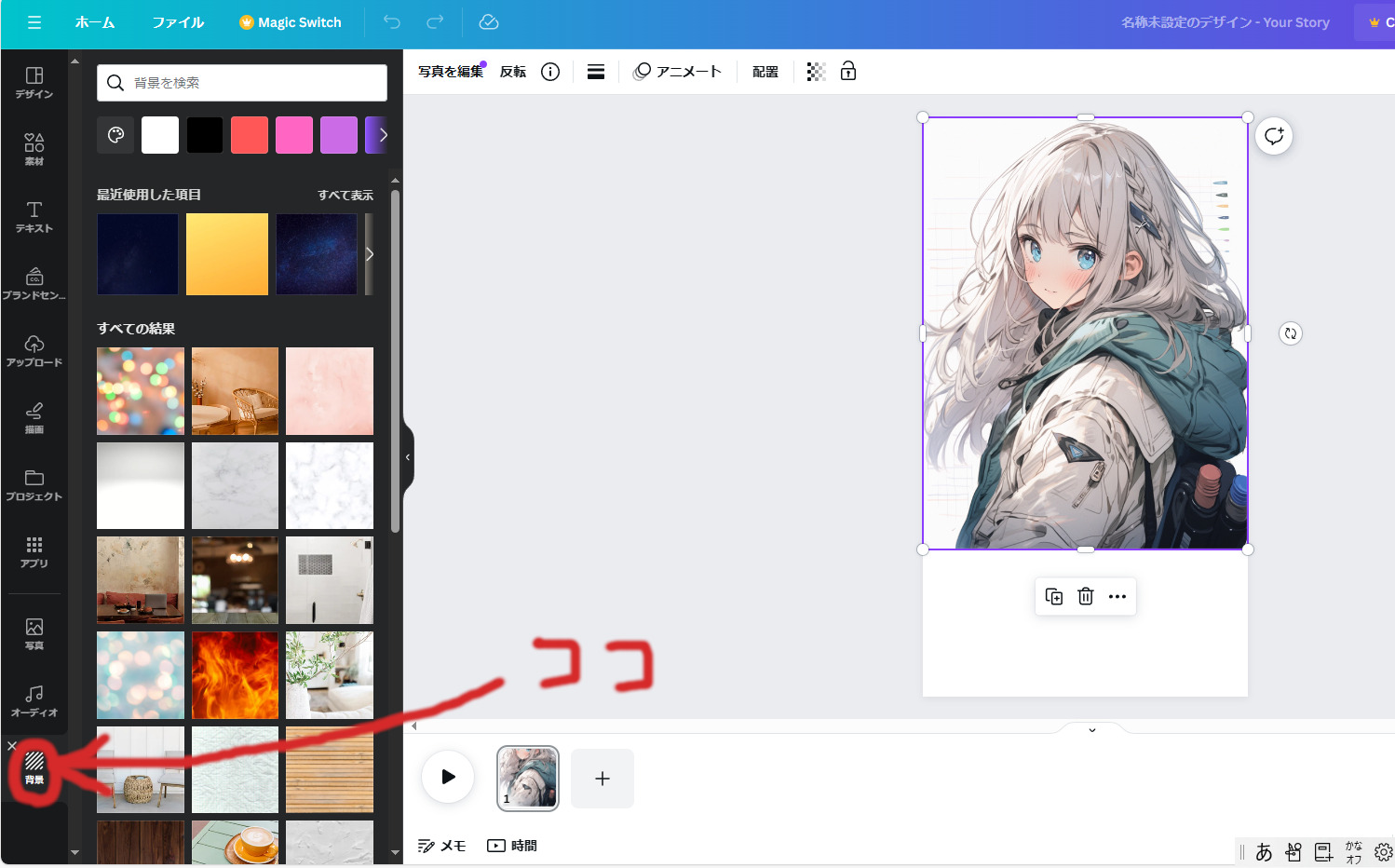The width and height of the screenshot is (1395, 868).
Task: Check the cloud save status icon
Action: pos(489,22)
